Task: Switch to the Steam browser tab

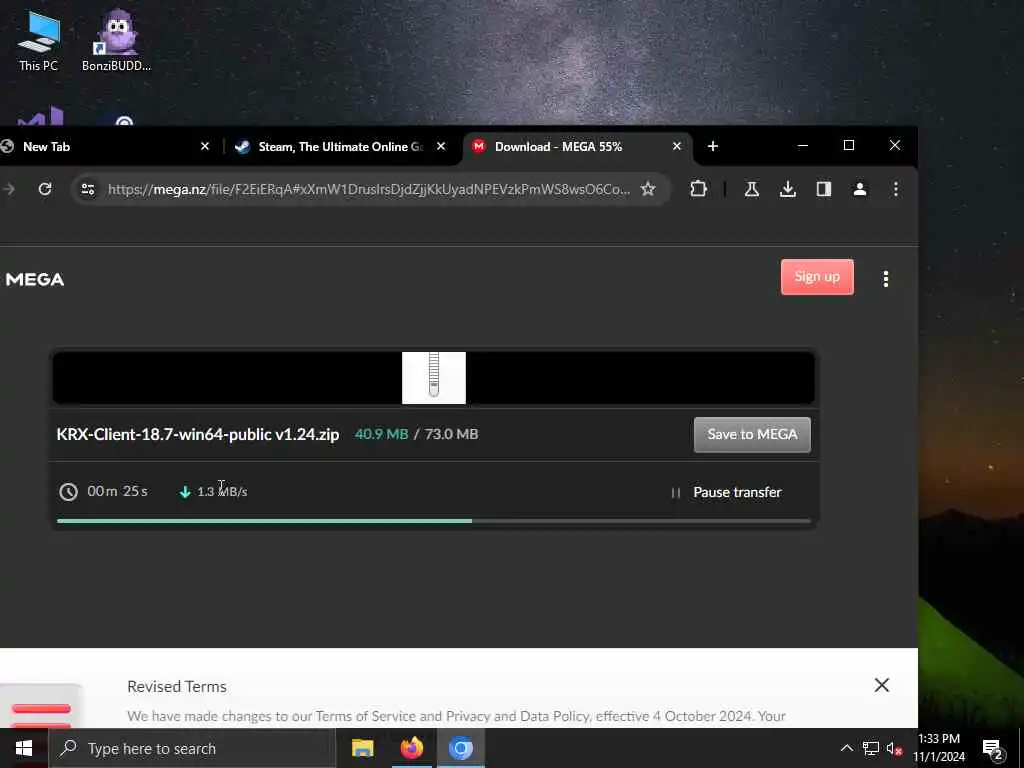Action: 340,147
